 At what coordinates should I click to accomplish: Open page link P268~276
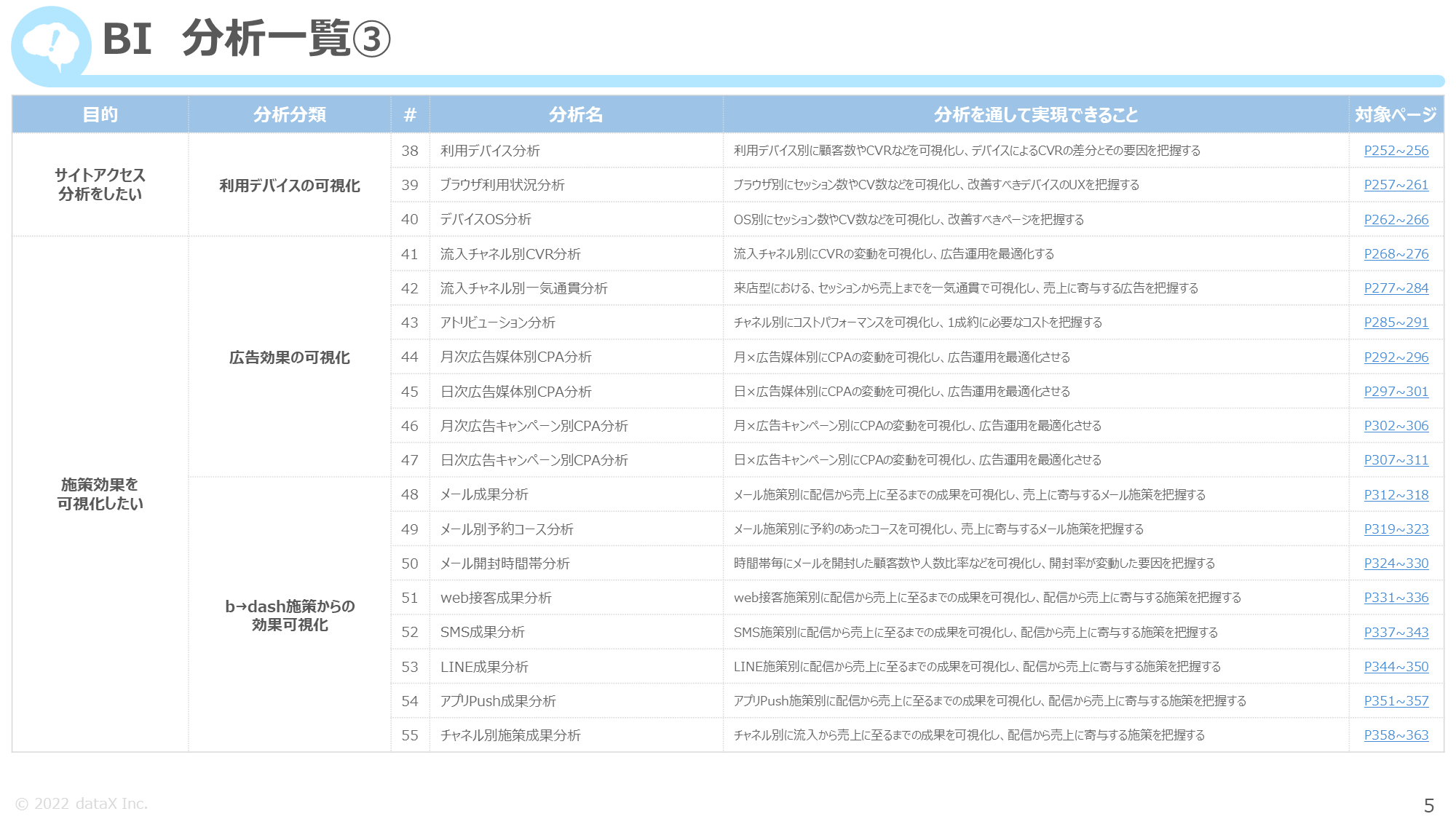pos(1396,254)
